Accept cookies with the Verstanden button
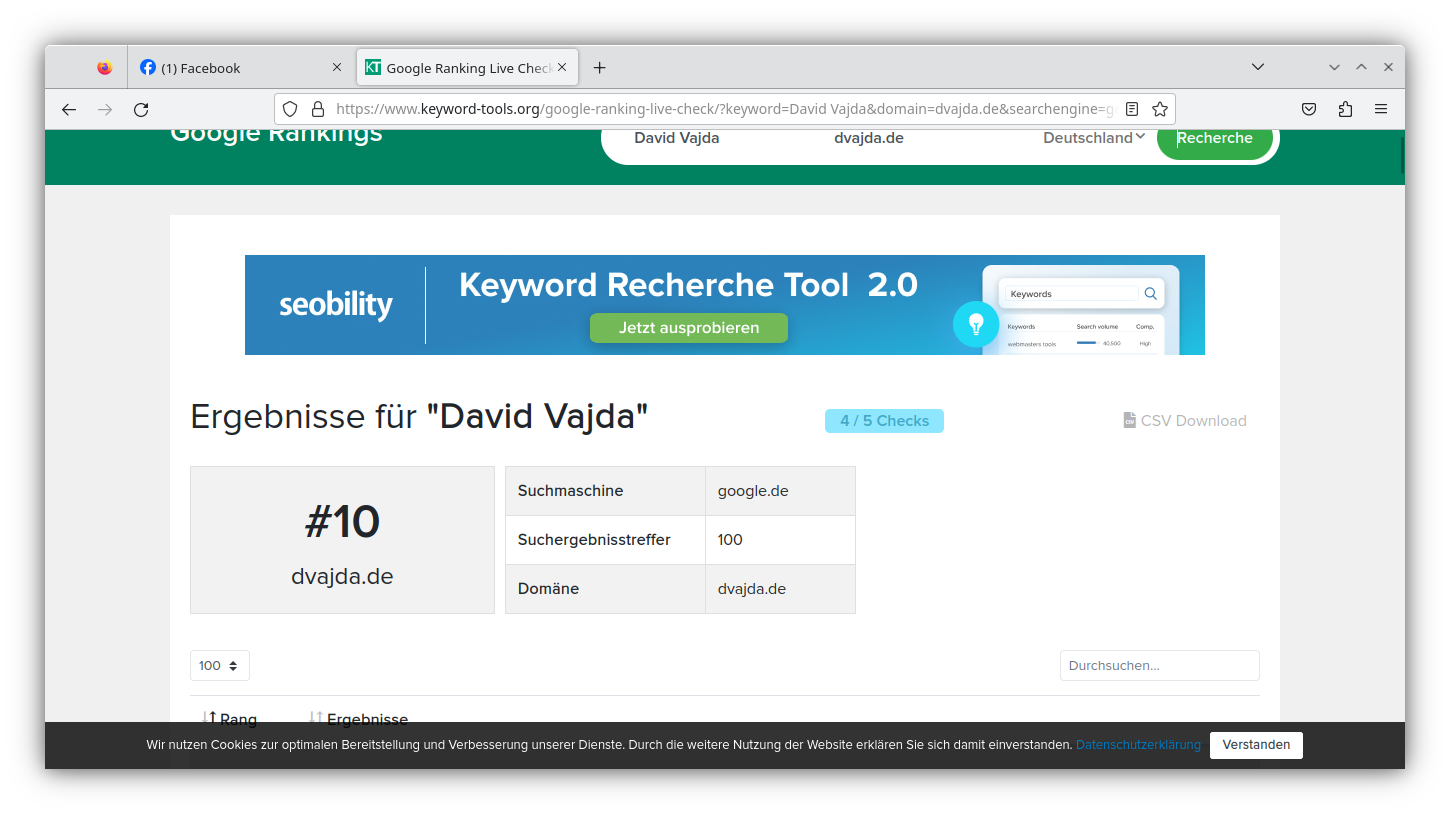Image resolution: width=1450 pixels, height=814 pixels. [x=1256, y=745]
